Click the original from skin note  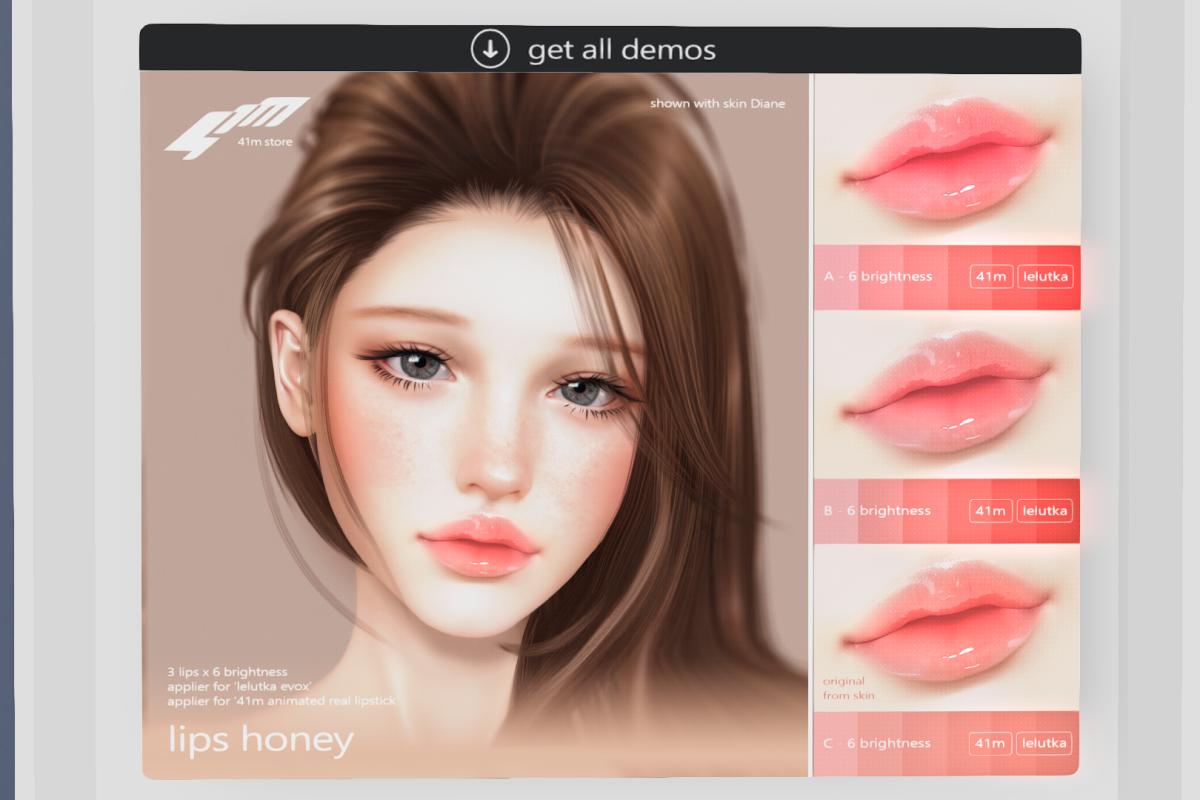click(843, 687)
